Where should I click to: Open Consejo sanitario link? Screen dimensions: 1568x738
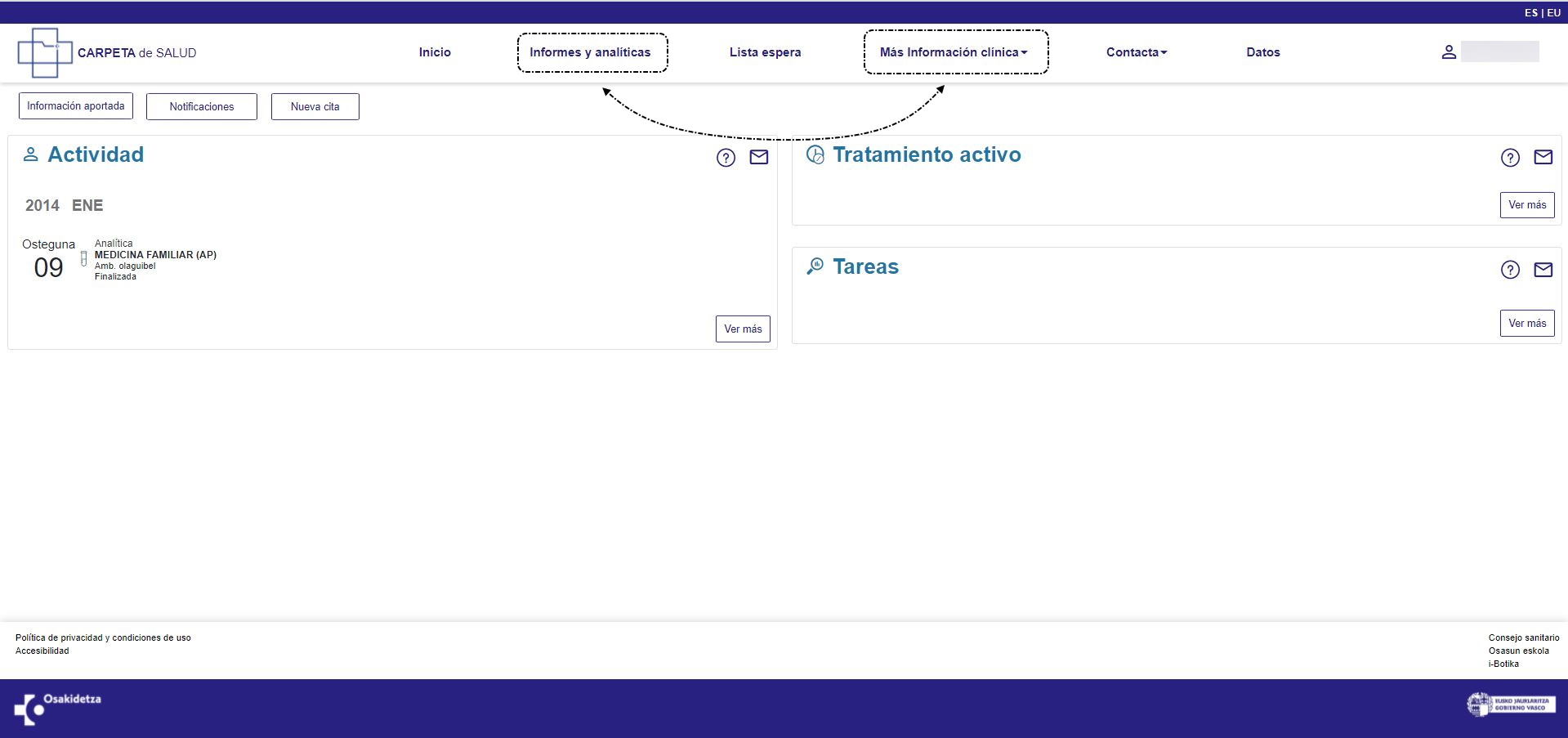[x=1524, y=637]
